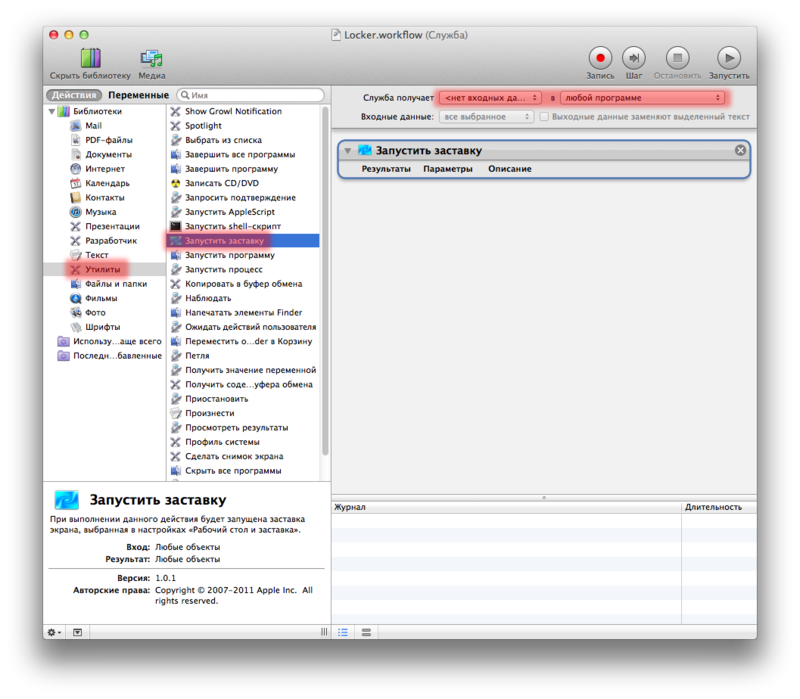Select the Наблюдать action
Viewport: 800px width, 699px height.
208,298
